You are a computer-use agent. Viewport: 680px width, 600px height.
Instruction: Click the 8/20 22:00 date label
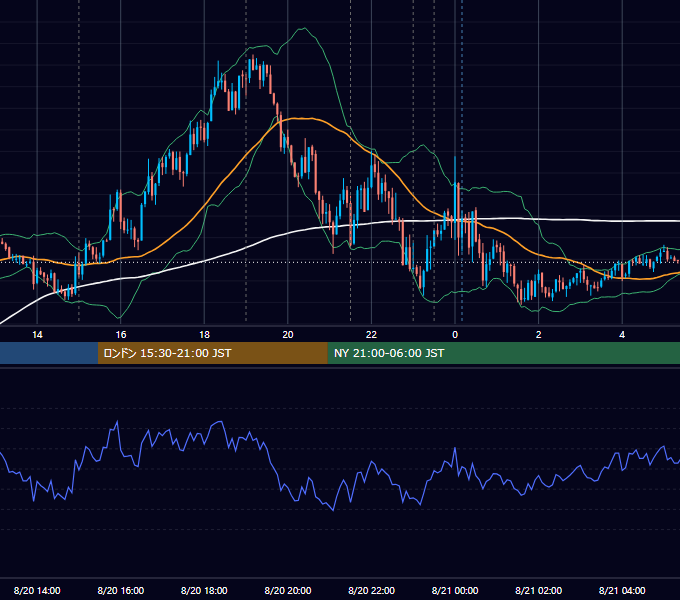(371, 590)
